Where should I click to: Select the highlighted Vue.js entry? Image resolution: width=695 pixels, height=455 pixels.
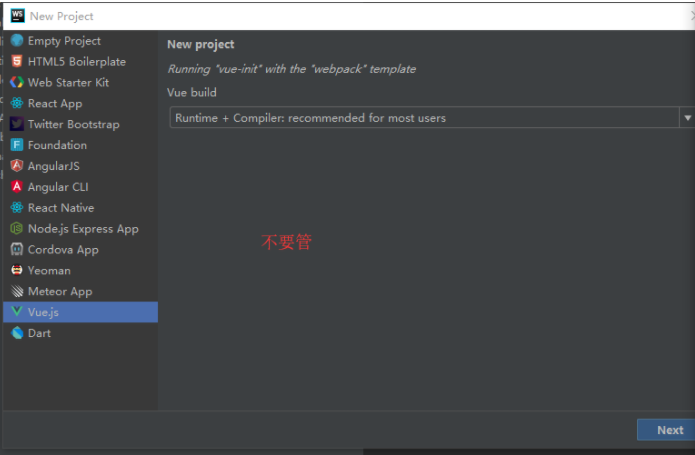tap(80, 312)
